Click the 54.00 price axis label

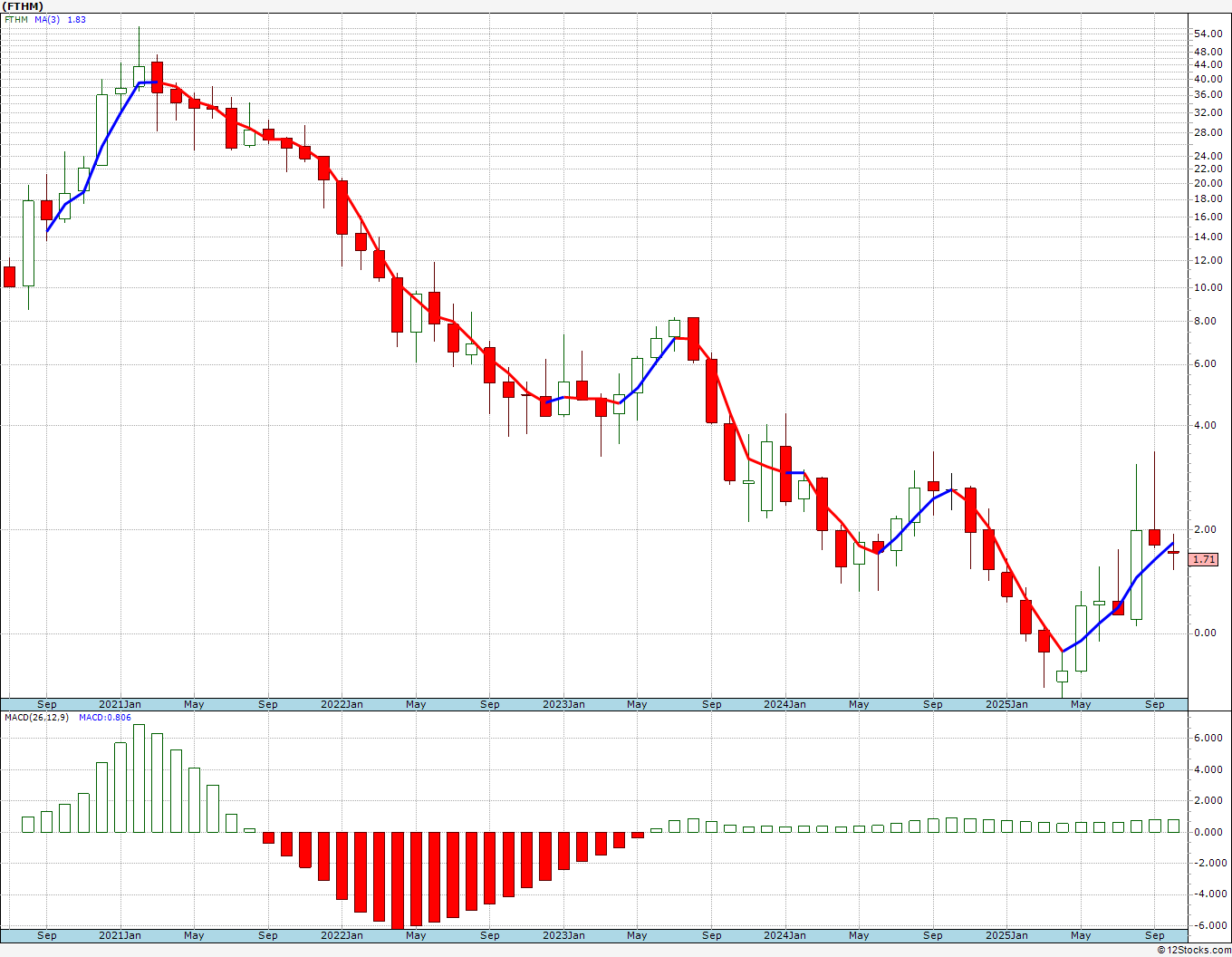coord(1208,34)
